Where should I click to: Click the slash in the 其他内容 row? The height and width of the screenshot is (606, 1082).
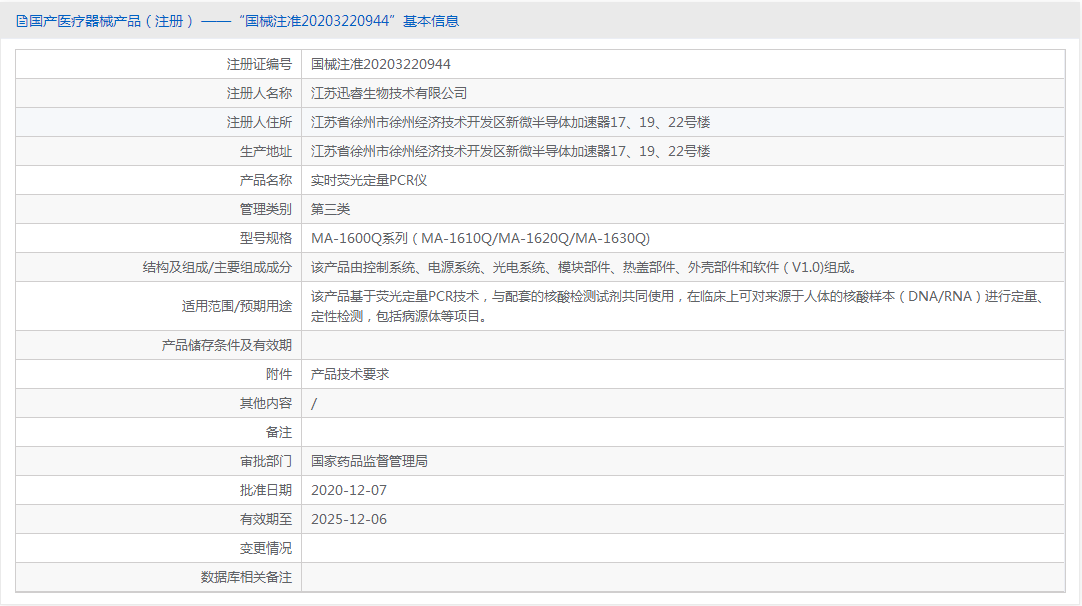pos(313,403)
